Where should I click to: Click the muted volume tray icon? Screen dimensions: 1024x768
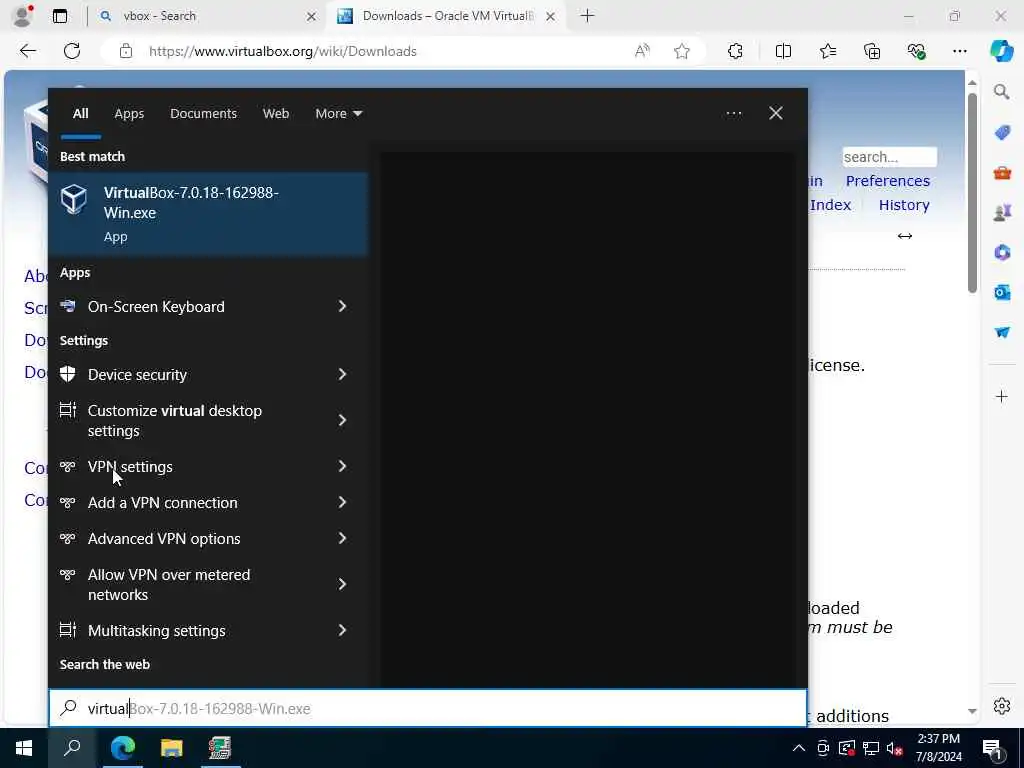point(895,748)
